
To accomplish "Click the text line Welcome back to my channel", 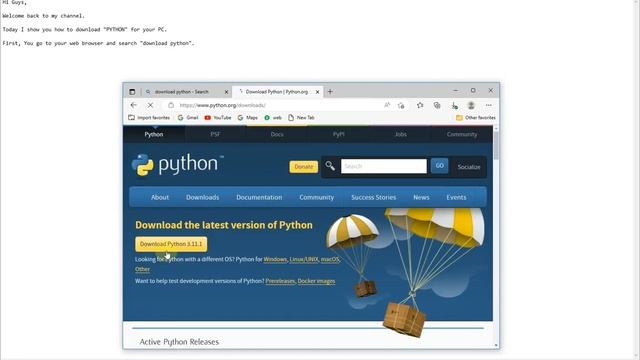I will (x=43, y=16).
